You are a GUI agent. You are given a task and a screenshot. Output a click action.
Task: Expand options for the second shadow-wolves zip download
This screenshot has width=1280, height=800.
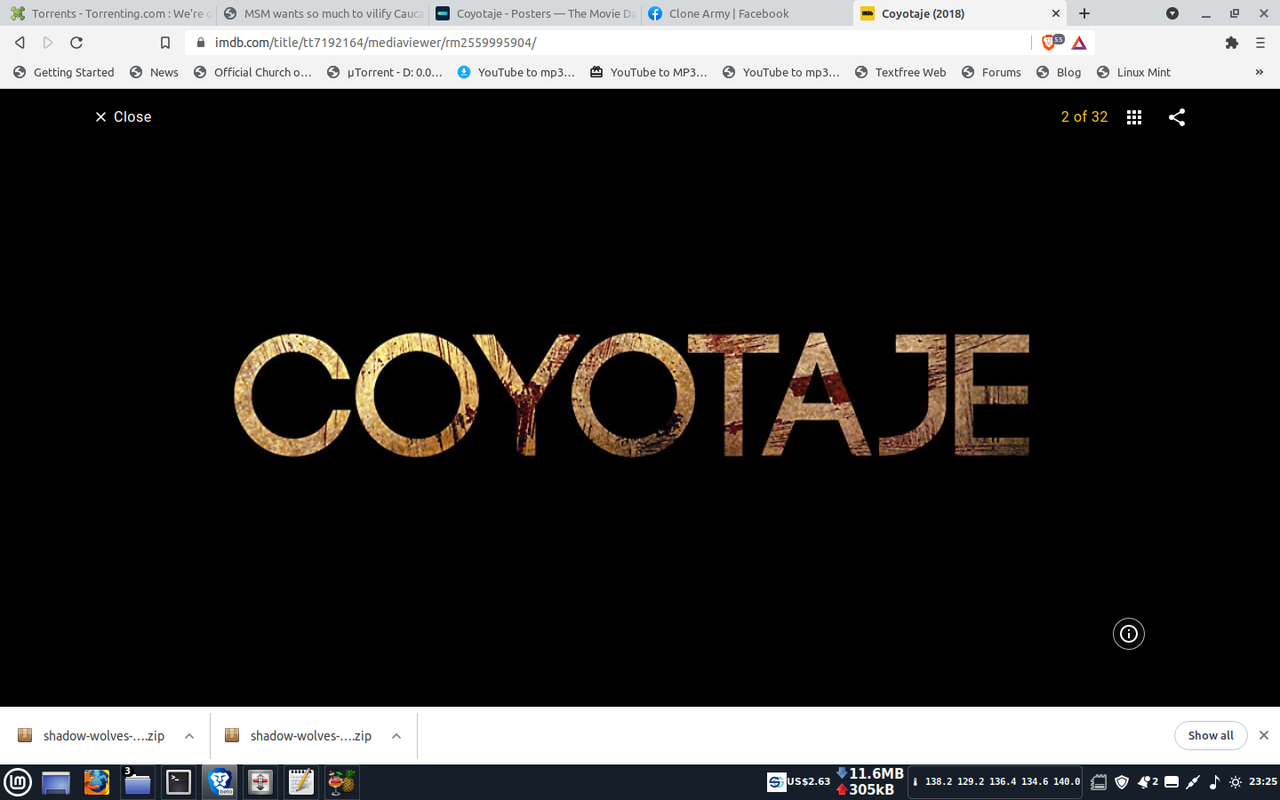(396, 735)
